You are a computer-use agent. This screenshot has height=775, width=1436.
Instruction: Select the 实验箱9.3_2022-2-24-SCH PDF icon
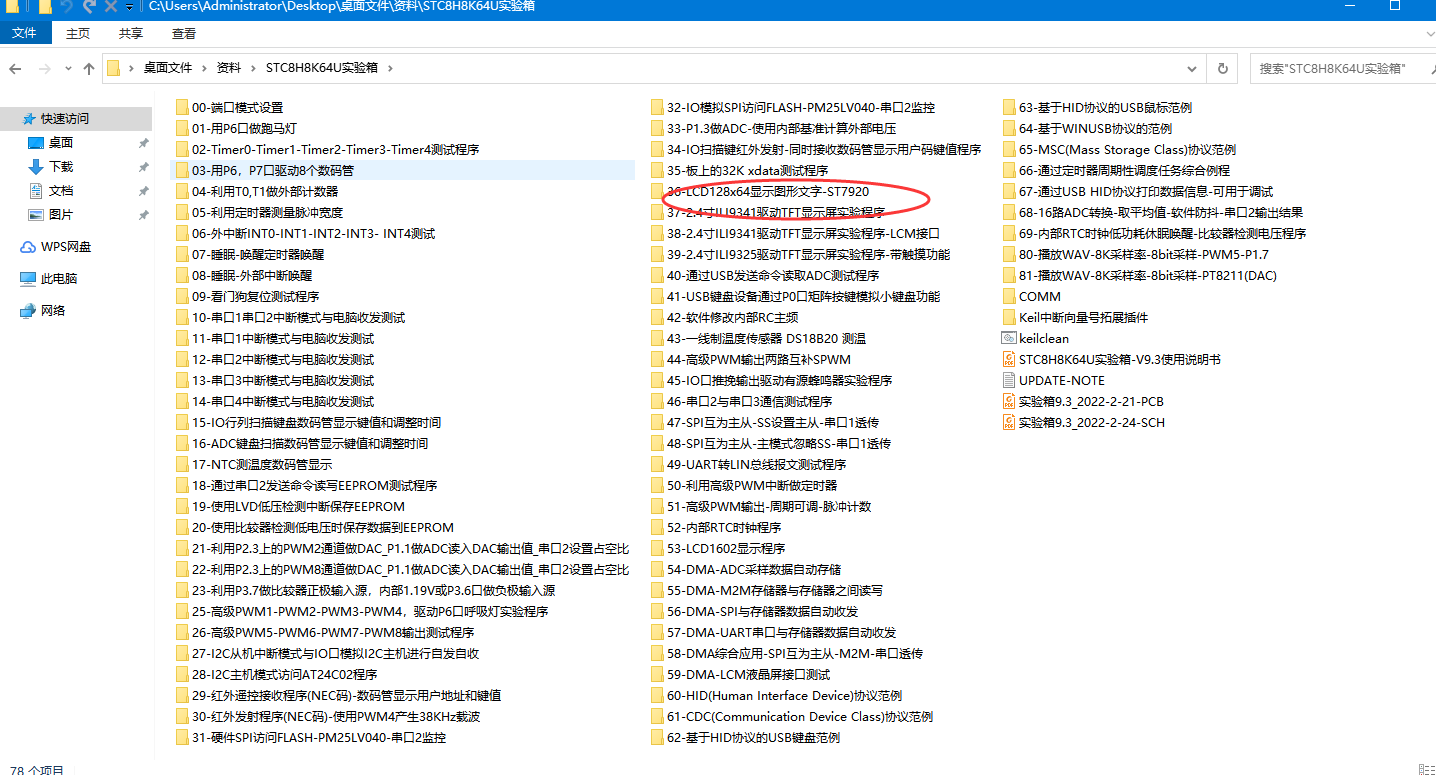point(1009,422)
